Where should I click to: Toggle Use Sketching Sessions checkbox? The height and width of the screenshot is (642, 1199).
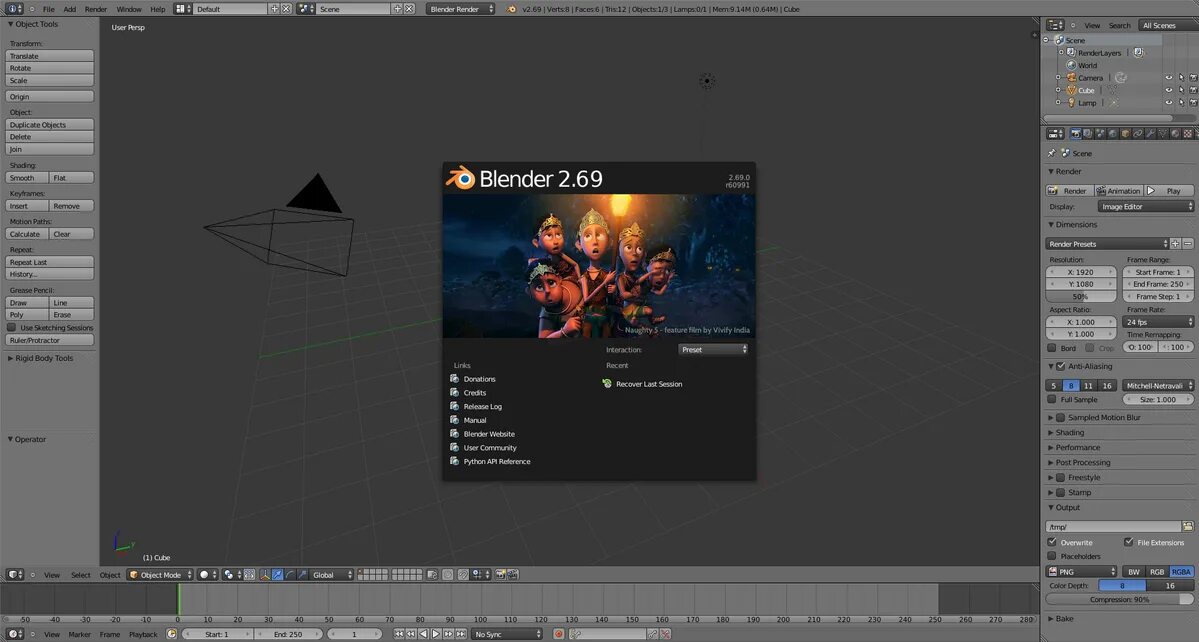[x=11, y=327]
